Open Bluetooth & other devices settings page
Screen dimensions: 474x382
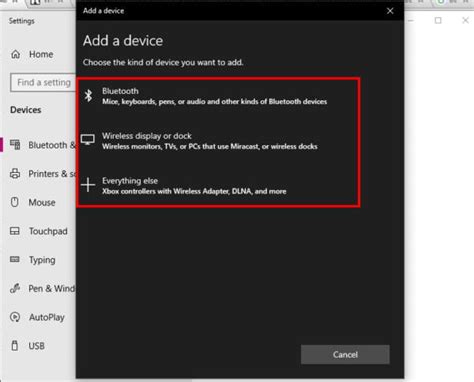tap(38, 145)
